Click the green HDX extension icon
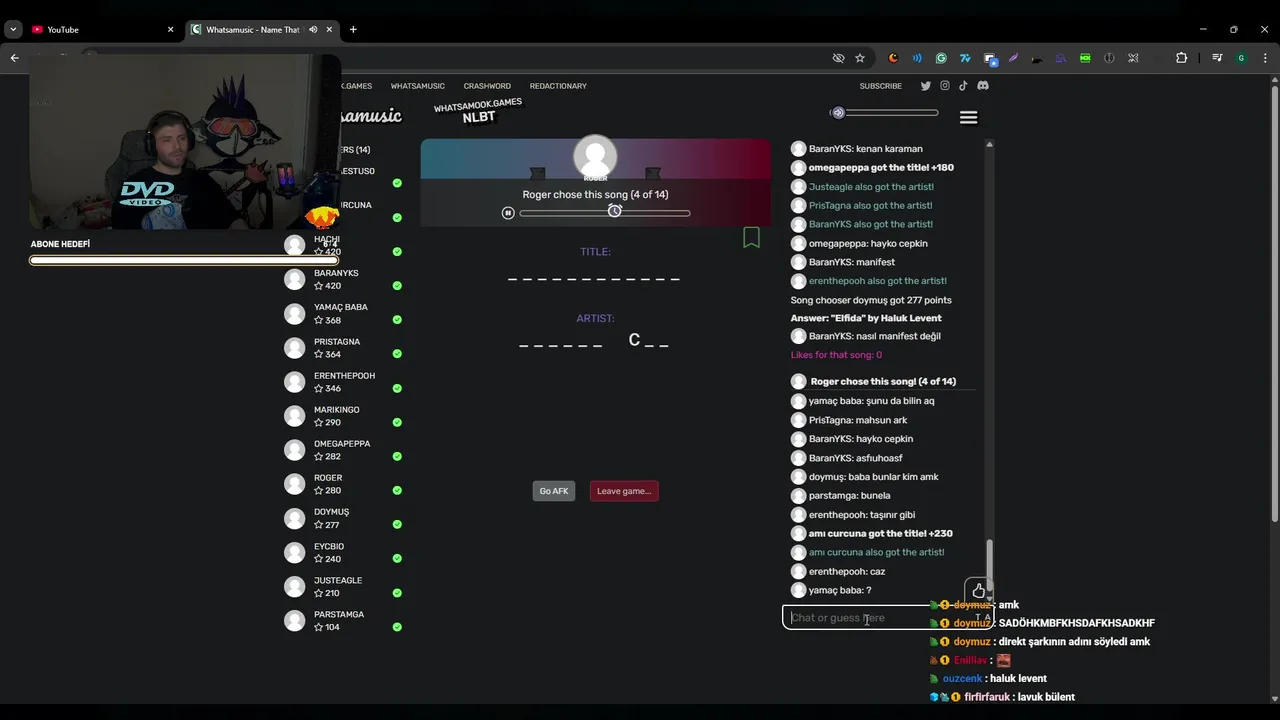Screen dimensions: 1280x720 tap(1085, 58)
